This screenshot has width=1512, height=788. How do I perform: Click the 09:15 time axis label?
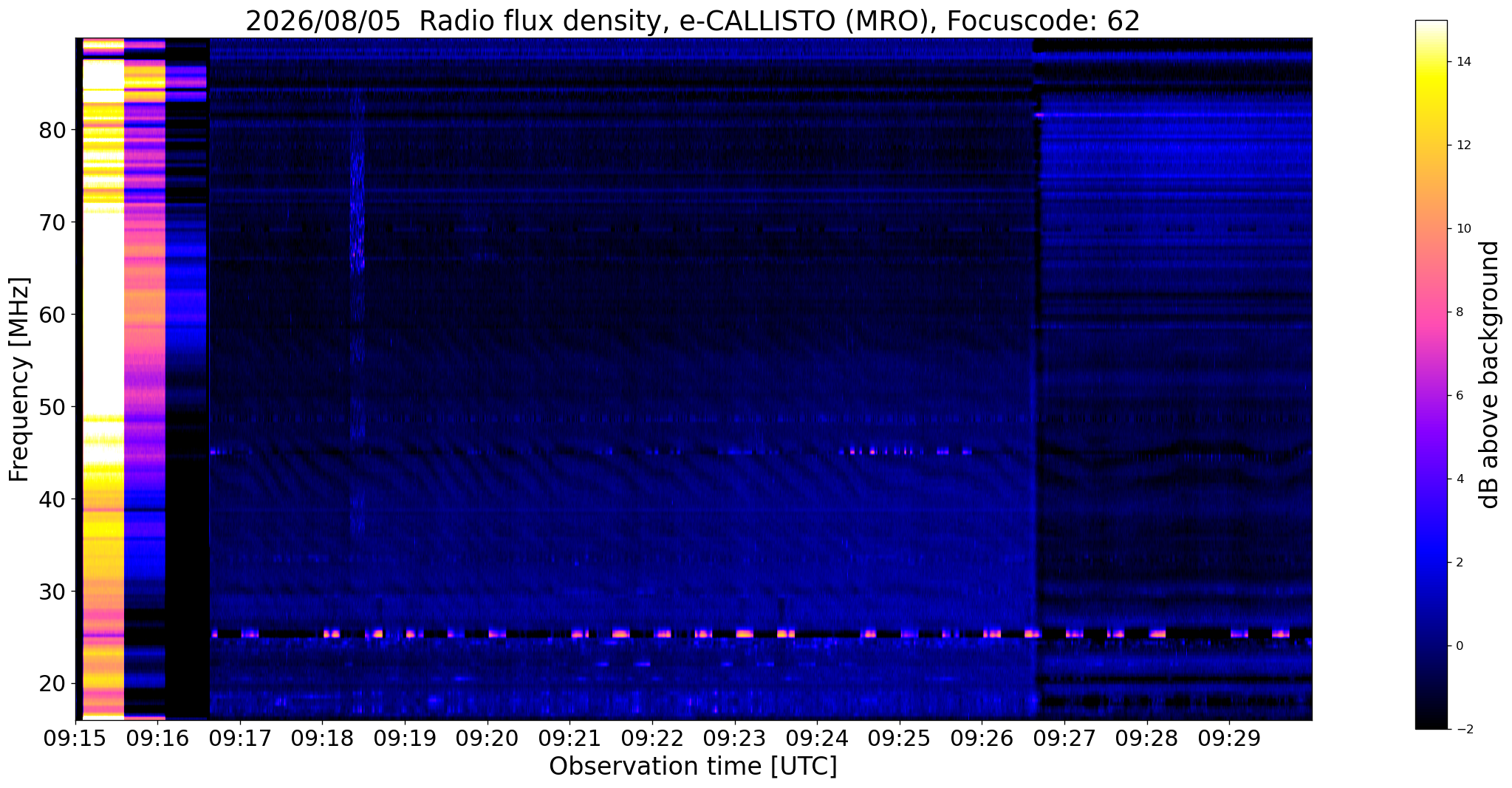pos(75,738)
